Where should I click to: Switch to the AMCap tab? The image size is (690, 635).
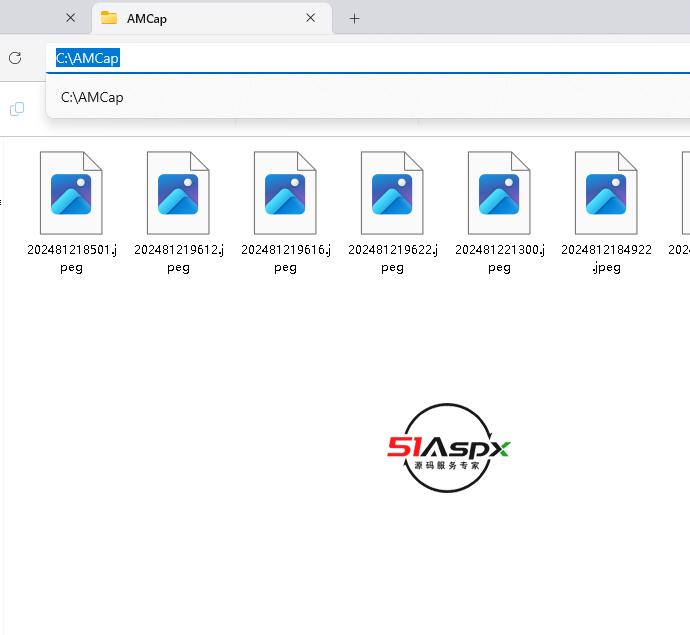(x=212, y=18)
